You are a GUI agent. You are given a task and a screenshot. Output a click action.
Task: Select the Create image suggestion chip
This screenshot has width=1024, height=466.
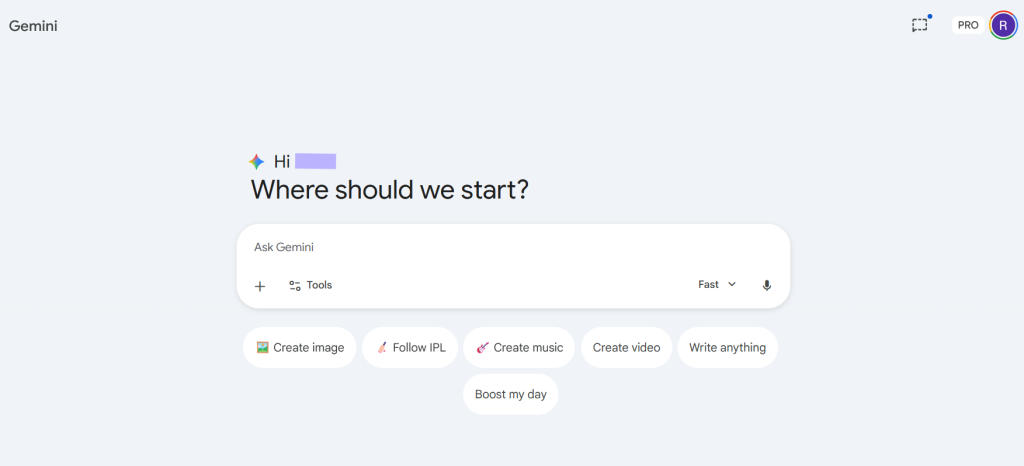point(300,347)
